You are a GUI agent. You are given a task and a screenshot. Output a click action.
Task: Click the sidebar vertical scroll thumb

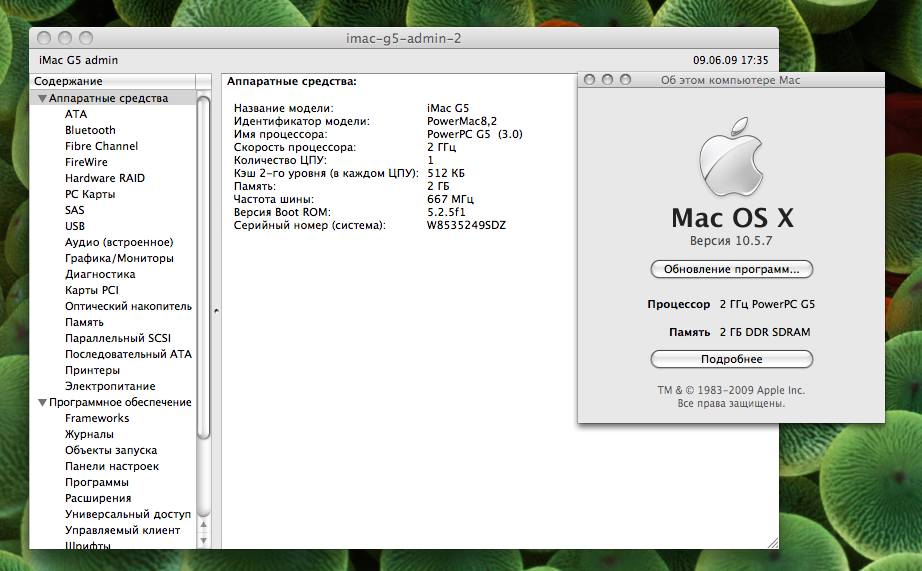203,268
